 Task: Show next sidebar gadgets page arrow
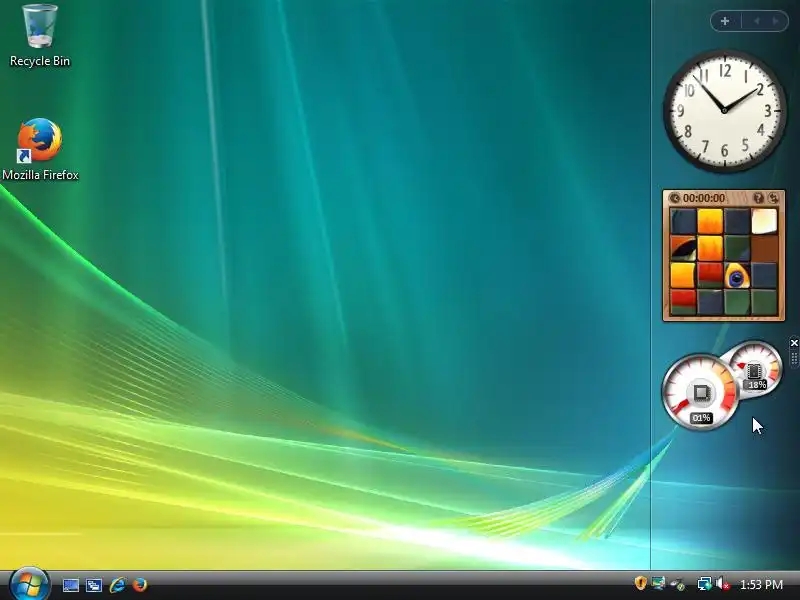point(776,21)
